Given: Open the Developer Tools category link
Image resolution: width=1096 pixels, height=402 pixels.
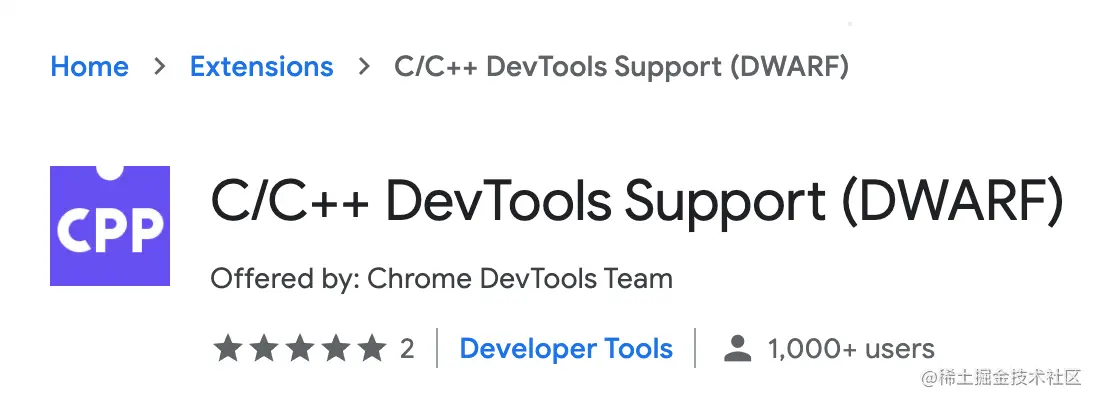Looking at the screenshot, I should pos(566,348).
